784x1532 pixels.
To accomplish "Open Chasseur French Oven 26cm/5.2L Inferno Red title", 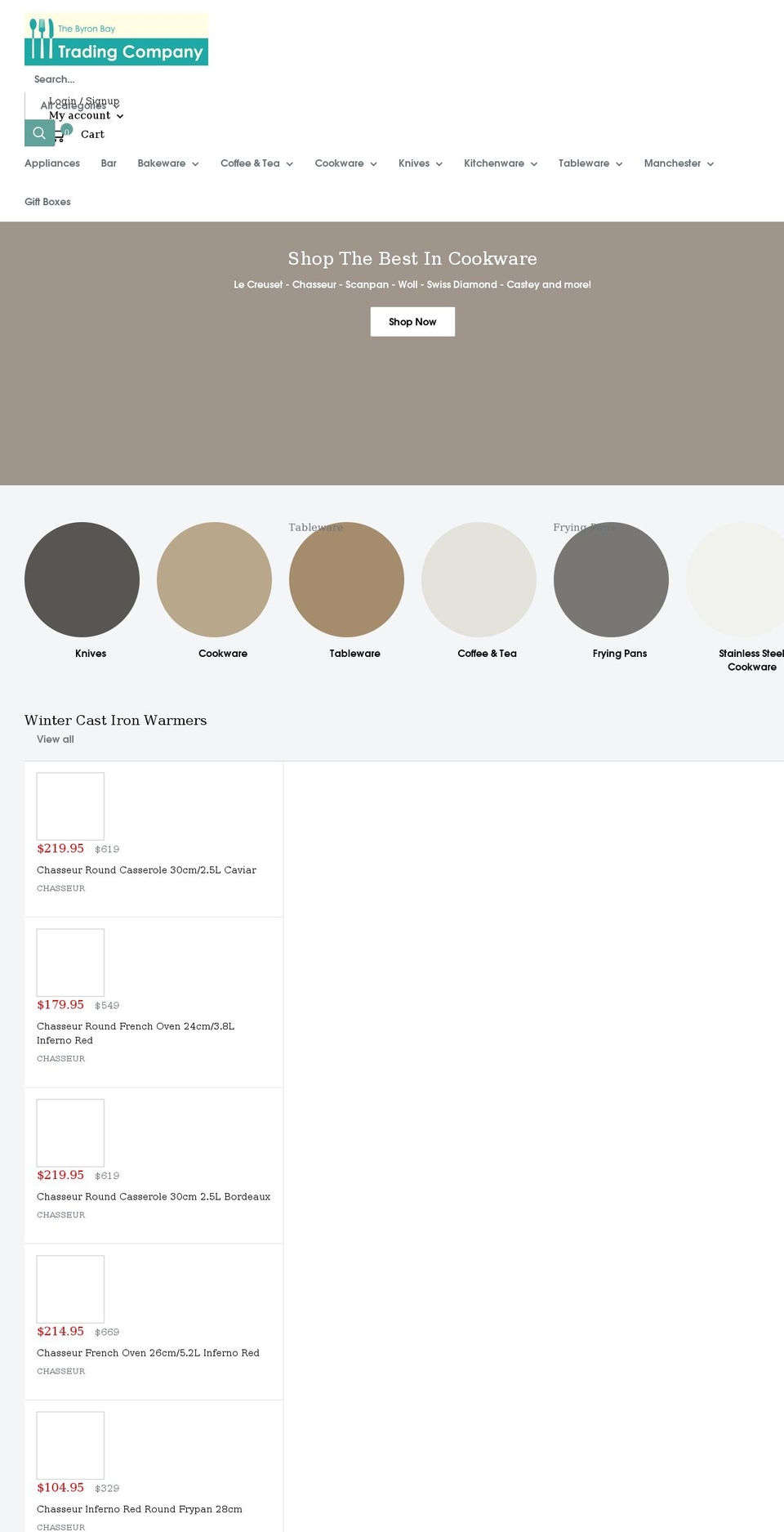I will 148,1353.
